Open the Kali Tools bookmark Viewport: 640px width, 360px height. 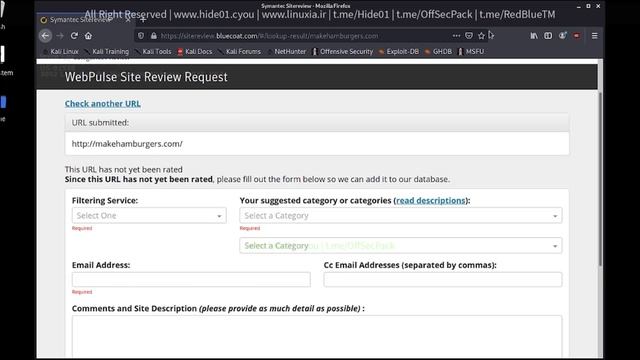[153, 51]
